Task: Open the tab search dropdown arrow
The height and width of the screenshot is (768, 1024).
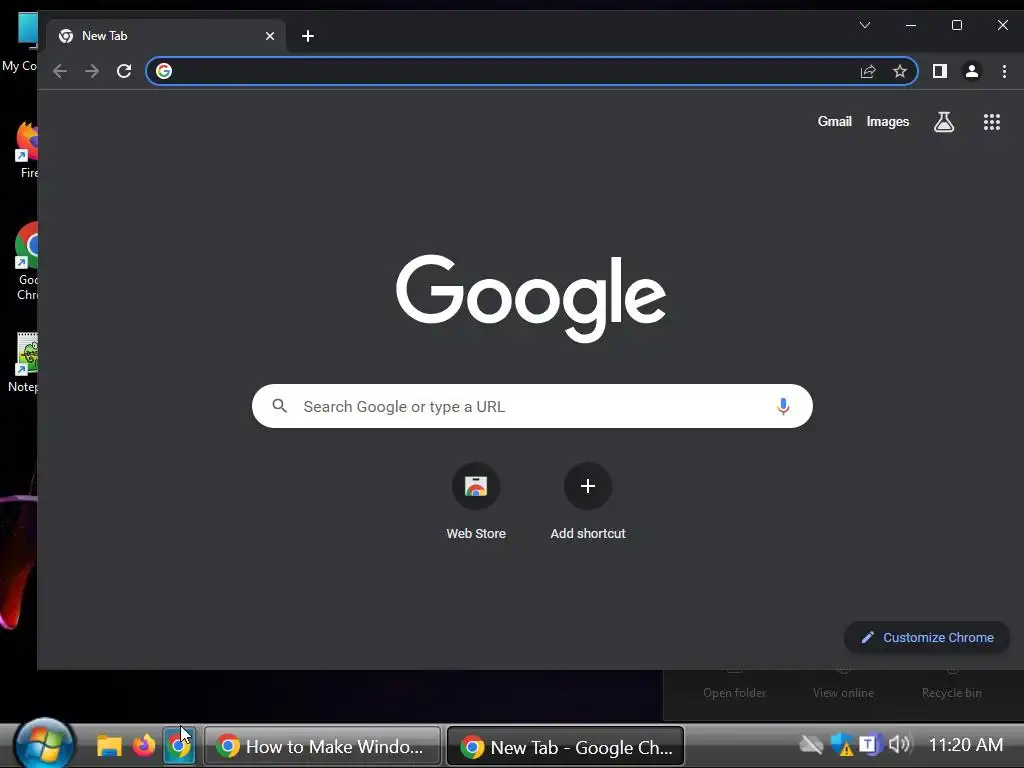Action: tap(865, 25)
